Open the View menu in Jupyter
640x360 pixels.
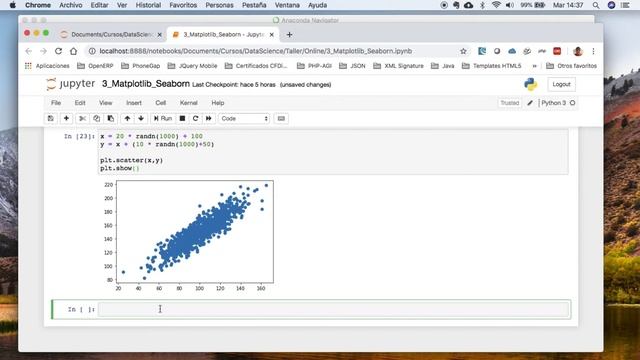click(x=105, y=103)
